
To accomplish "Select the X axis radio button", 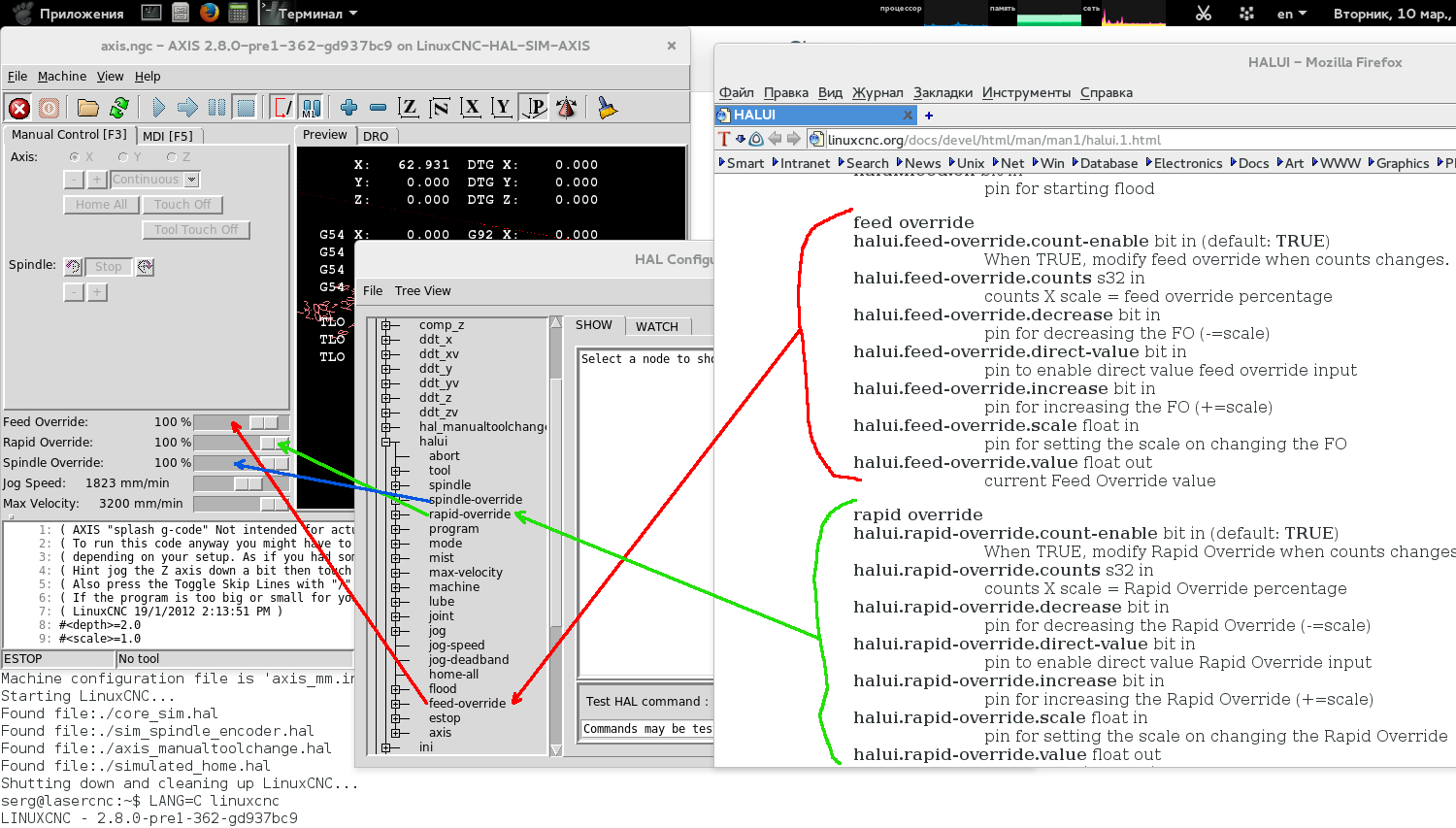I will [x=75, y=157].
